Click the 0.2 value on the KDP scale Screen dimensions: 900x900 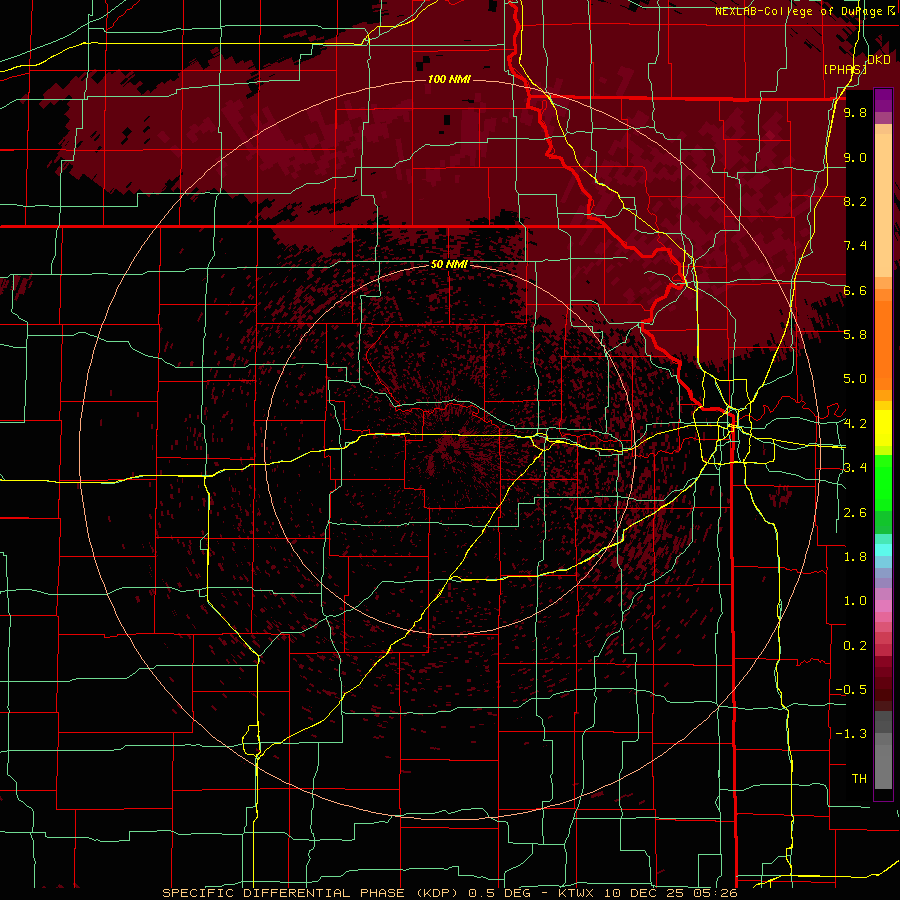coord(855,646)
